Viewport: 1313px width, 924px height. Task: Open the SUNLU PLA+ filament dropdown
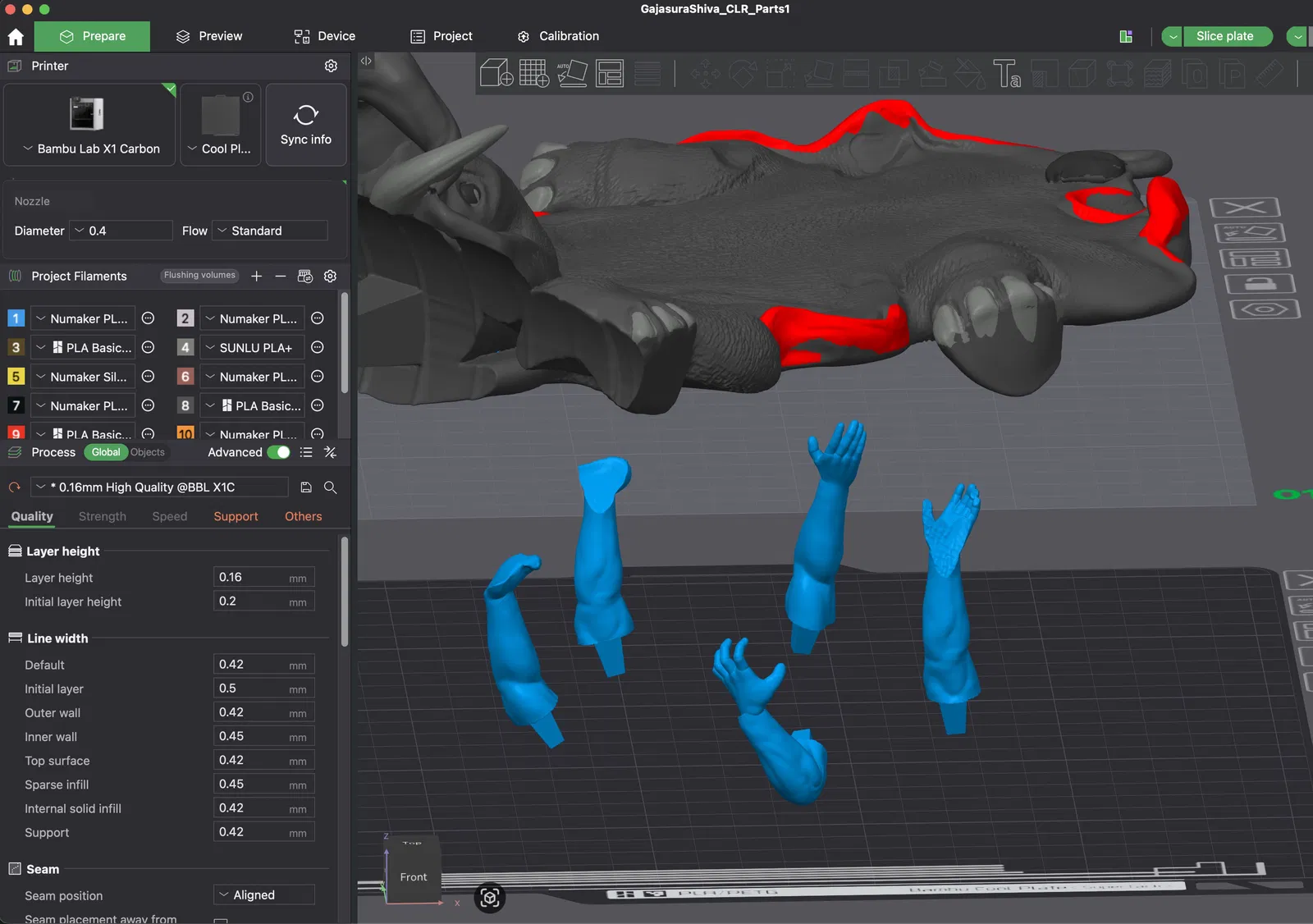click(253, 348)
